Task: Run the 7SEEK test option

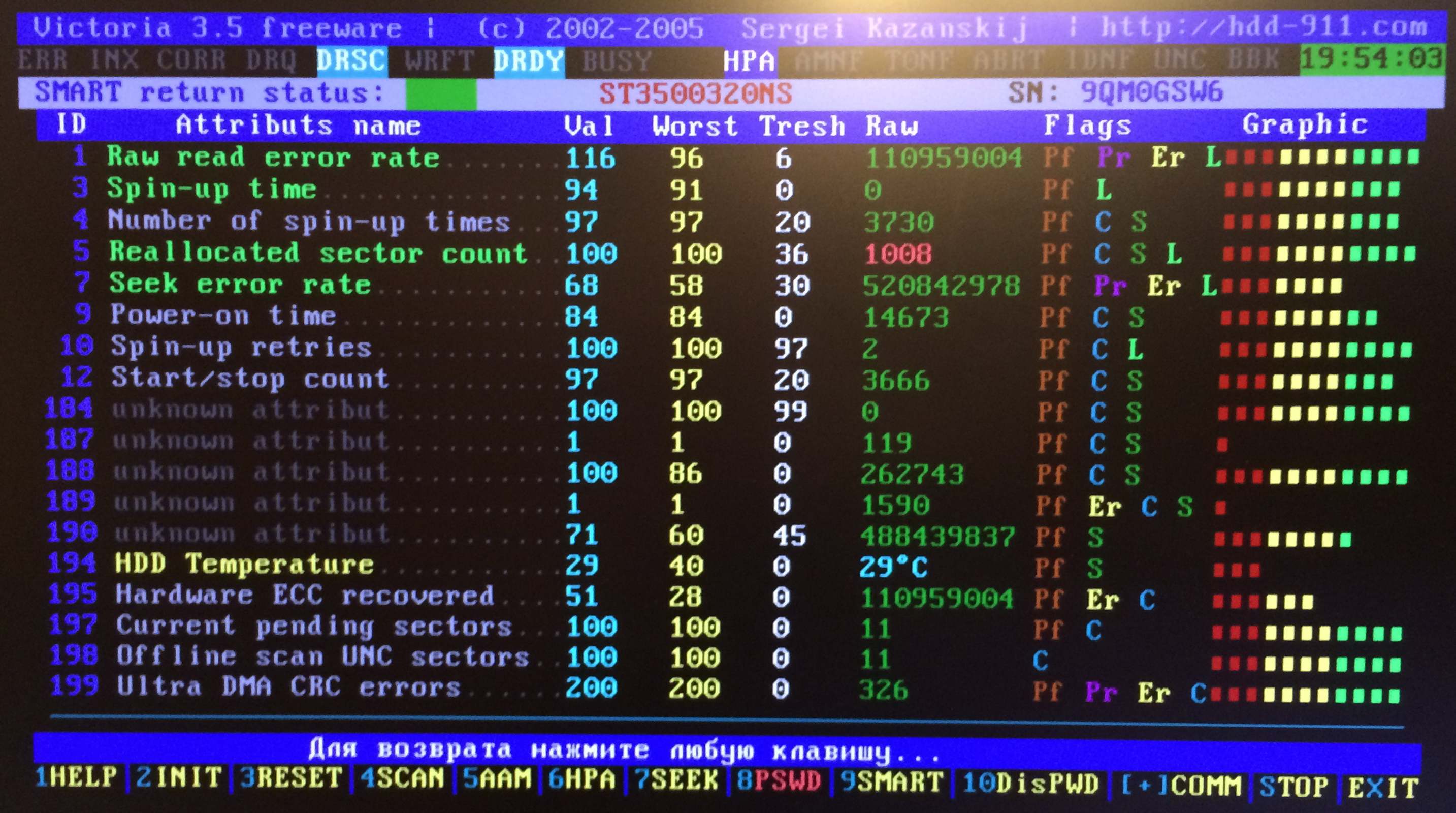Action: point(676,780)
